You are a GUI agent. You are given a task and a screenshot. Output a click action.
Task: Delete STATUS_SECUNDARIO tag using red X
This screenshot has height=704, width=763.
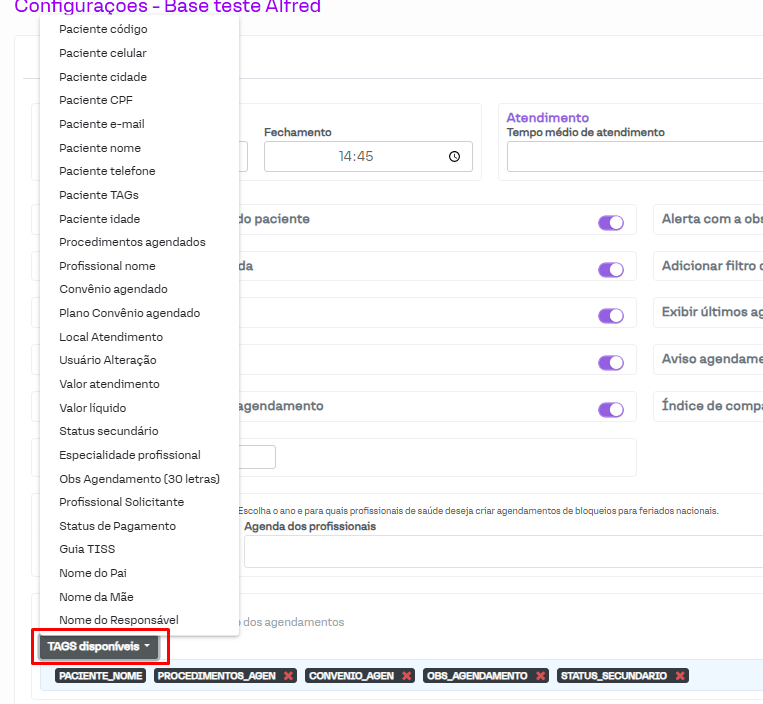click(680, 676)
